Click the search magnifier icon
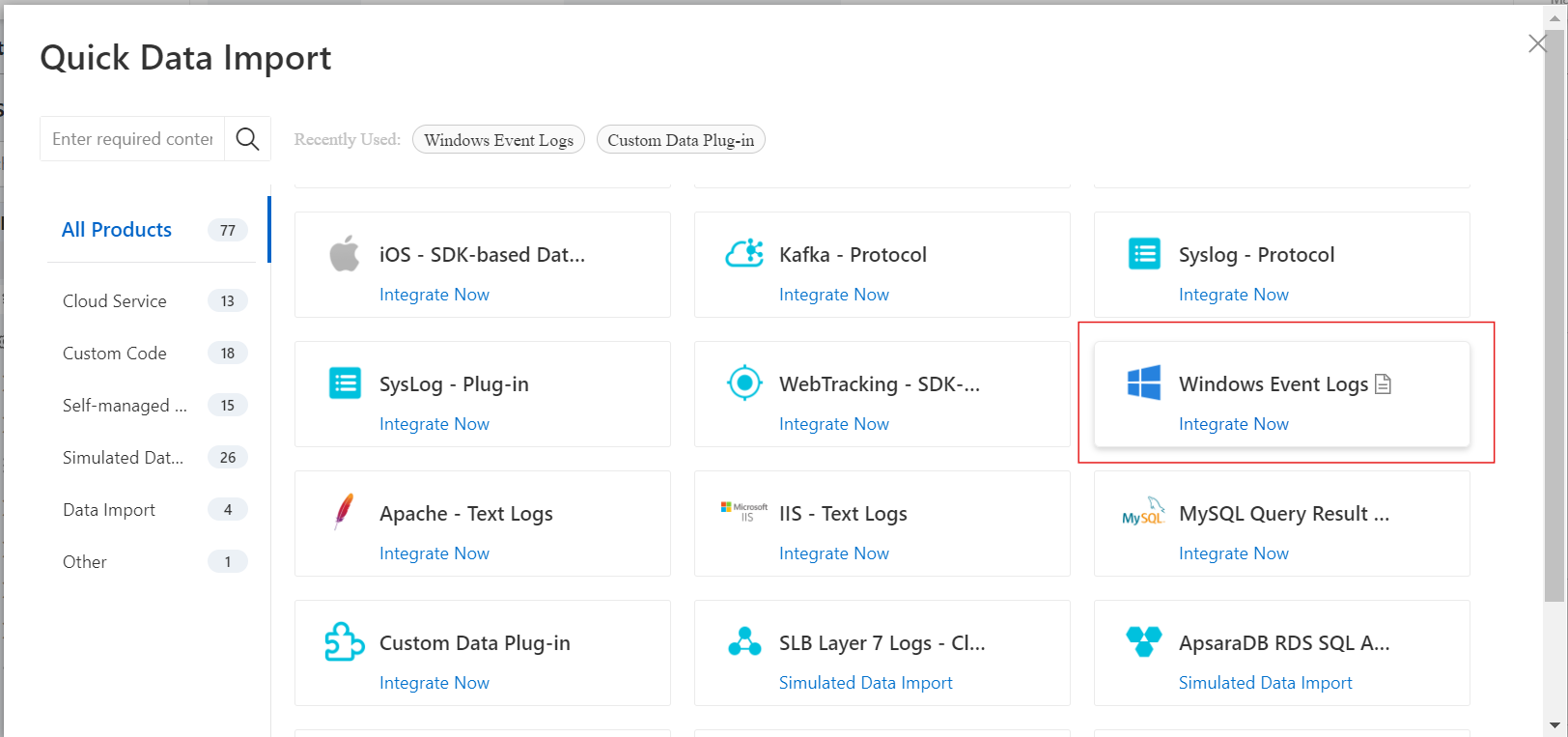 point(247,139)
